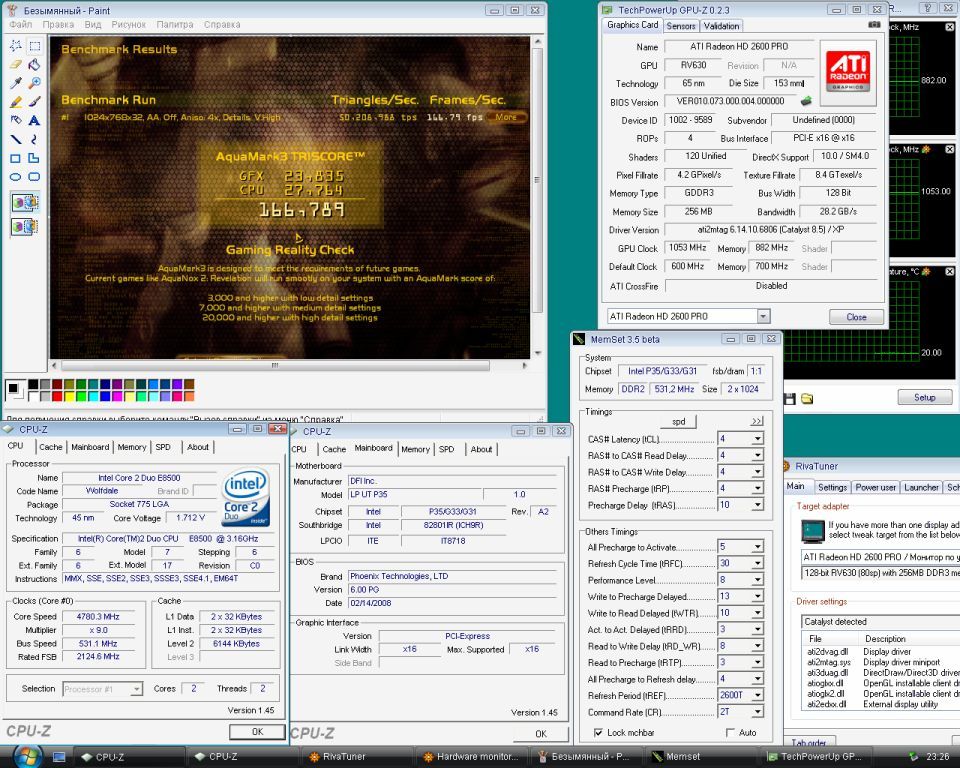The width and height of the screenshot is (960, 768).
Task: Select the Pencil tool in Paint
Action: (16, 102)
